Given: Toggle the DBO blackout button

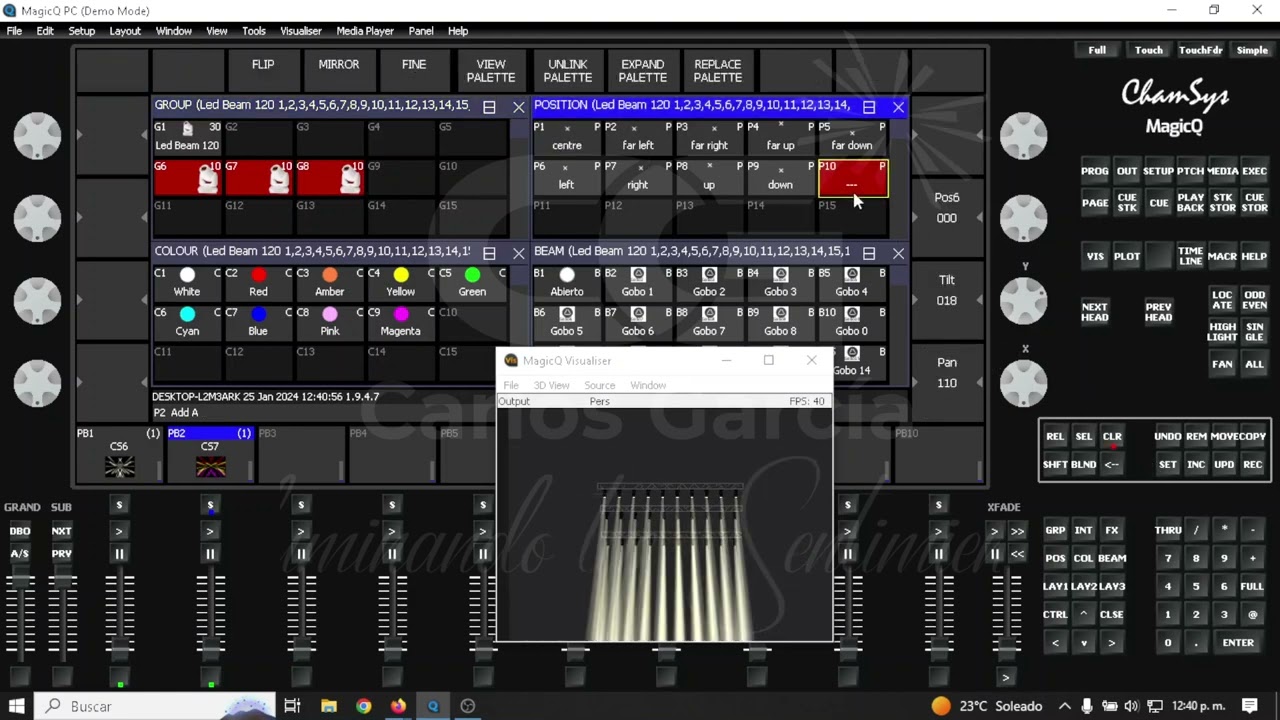Looking at the screenshot, I should 20,531.
